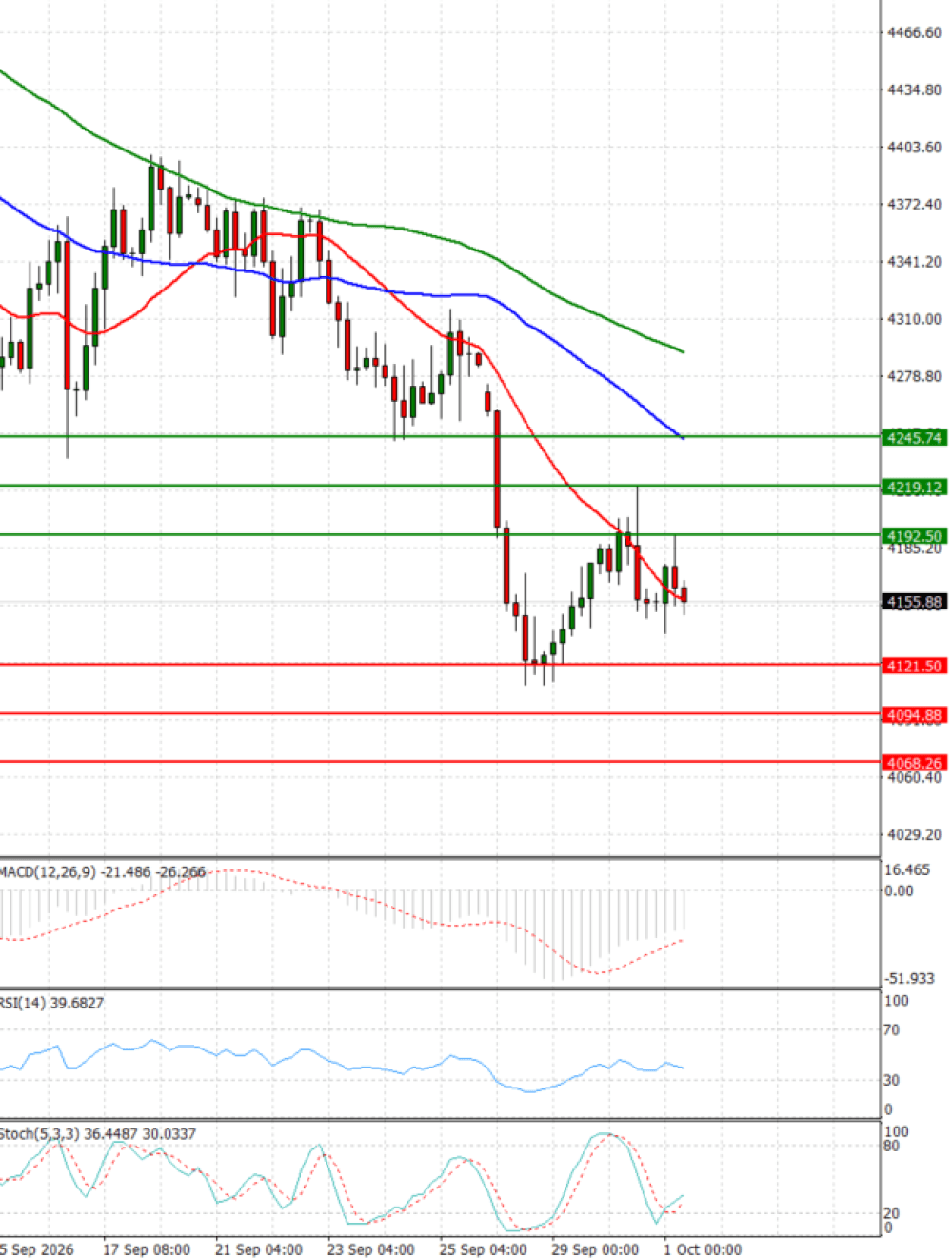The image size is (952, 1258).
Task: Click the 4466.60 price axis label
Action: (914, 32)
